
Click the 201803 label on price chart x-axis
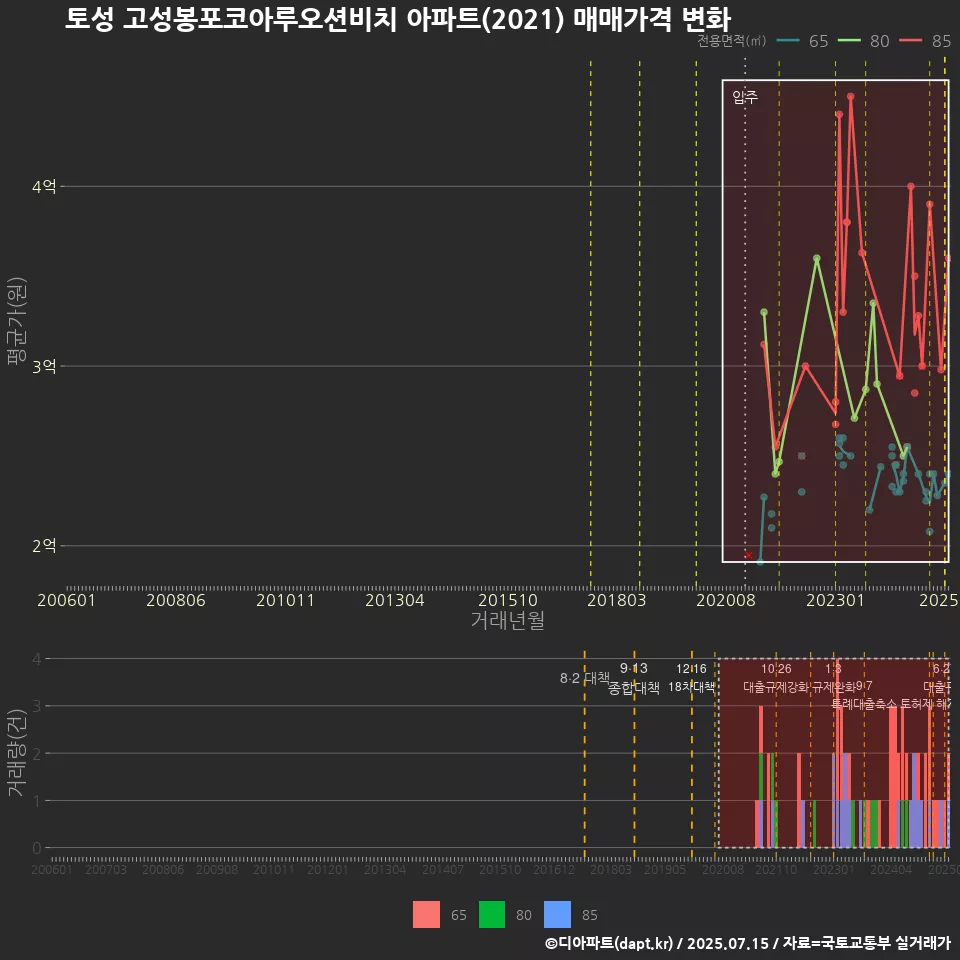coord(617,600)
